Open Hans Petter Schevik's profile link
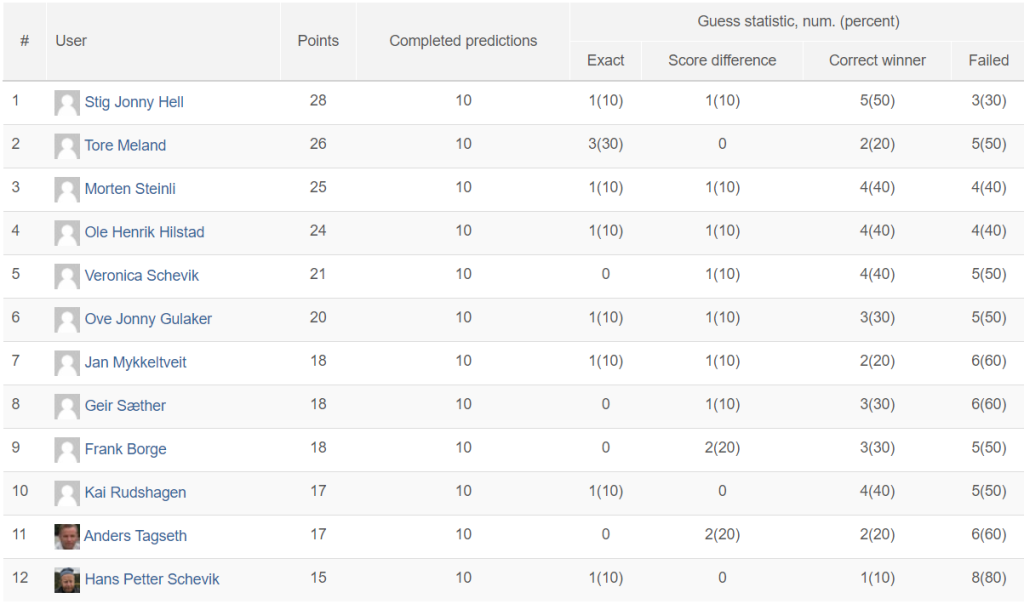Viewport: 1024px width, 604px height. pos(152,579)
